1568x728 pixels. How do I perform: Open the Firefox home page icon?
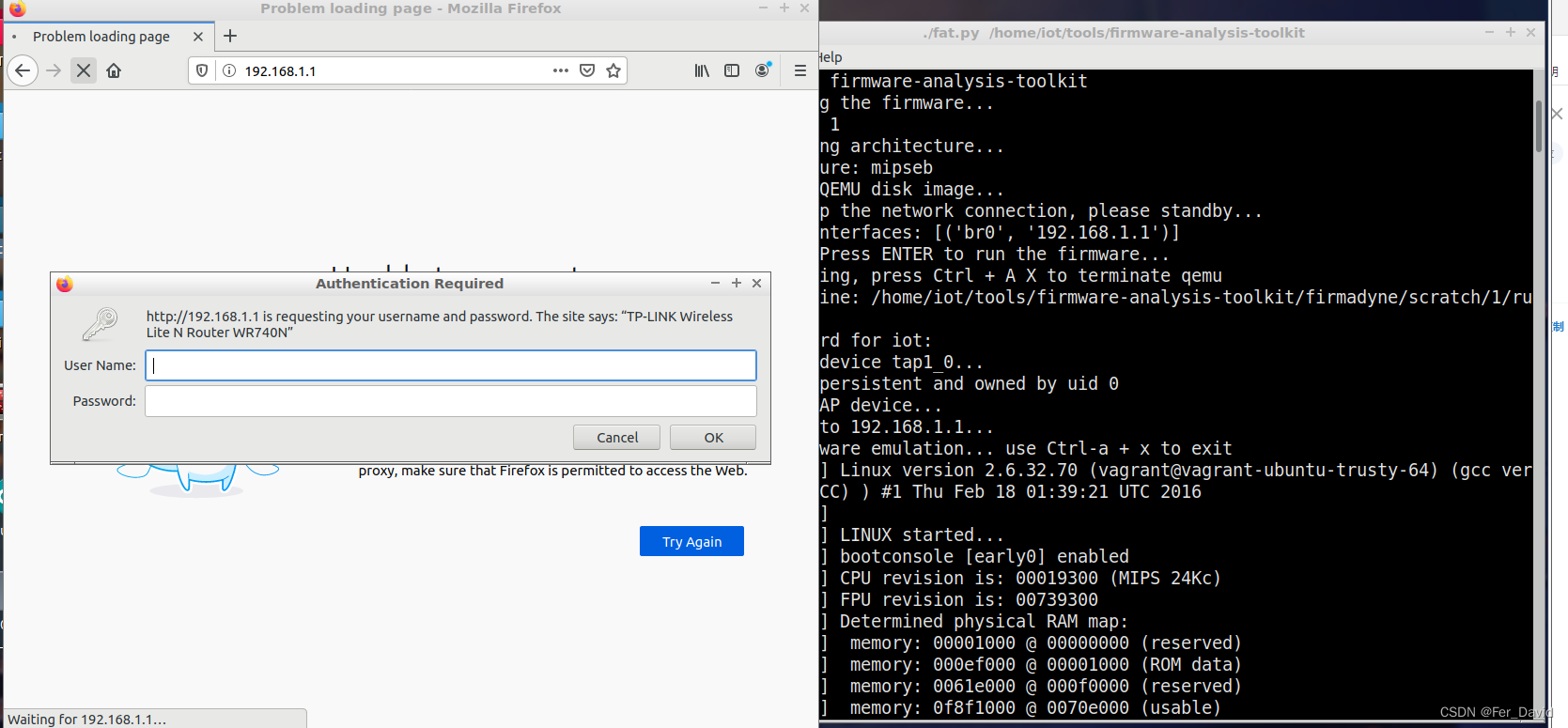click(x=114, y=70)
